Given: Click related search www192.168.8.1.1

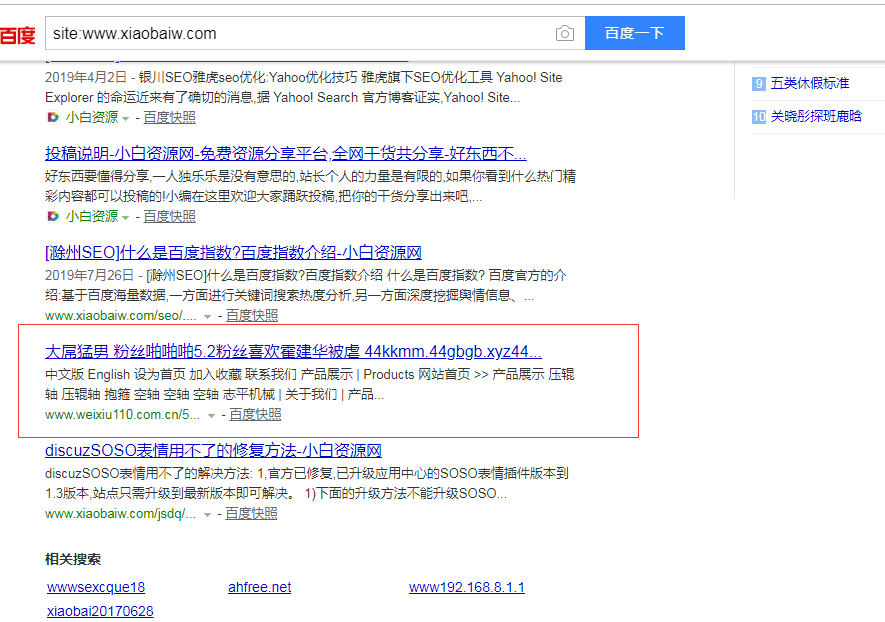Looking at the screenshot, I should (x=467, y=587).
